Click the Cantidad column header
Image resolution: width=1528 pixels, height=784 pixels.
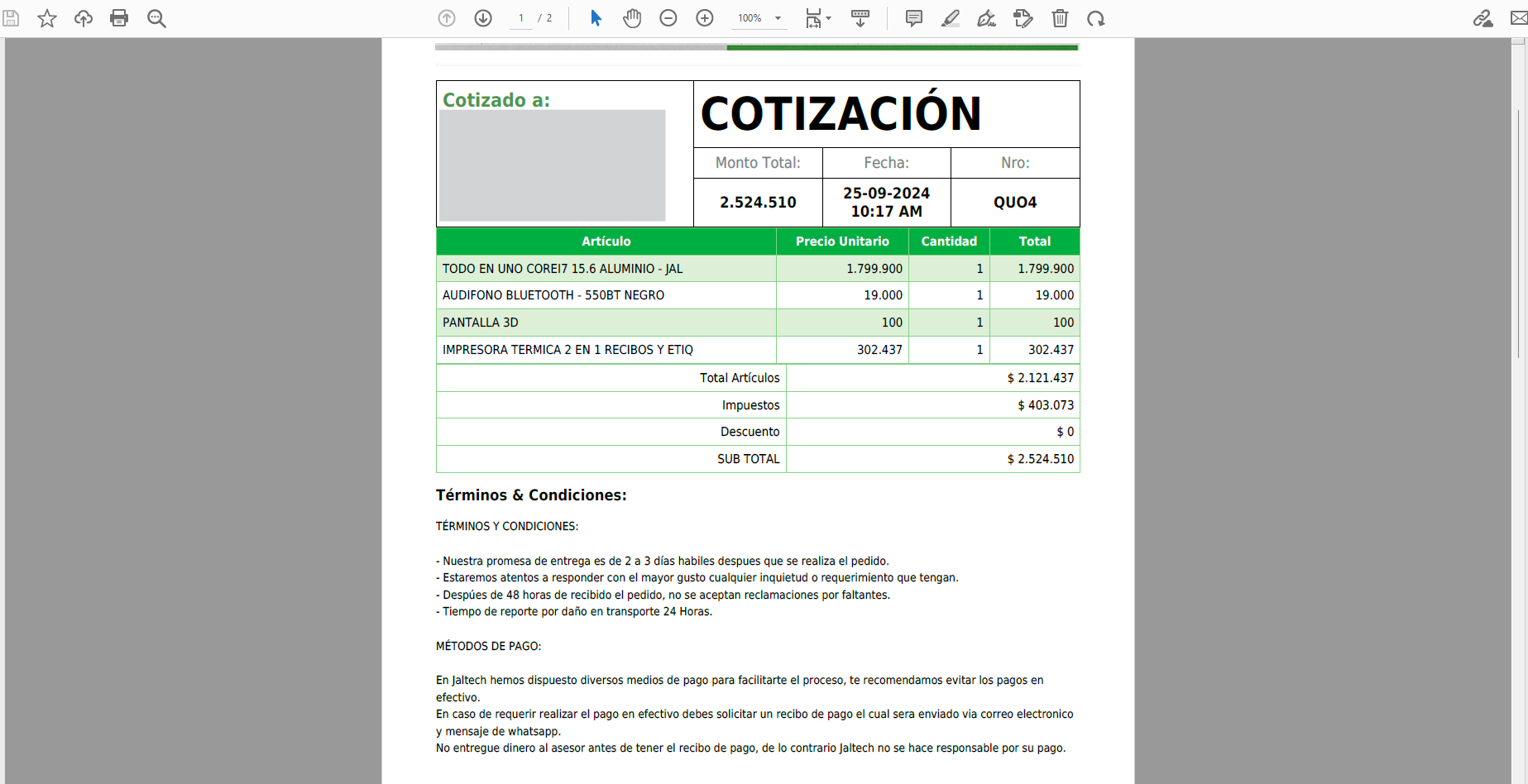[x=949, y=241]
